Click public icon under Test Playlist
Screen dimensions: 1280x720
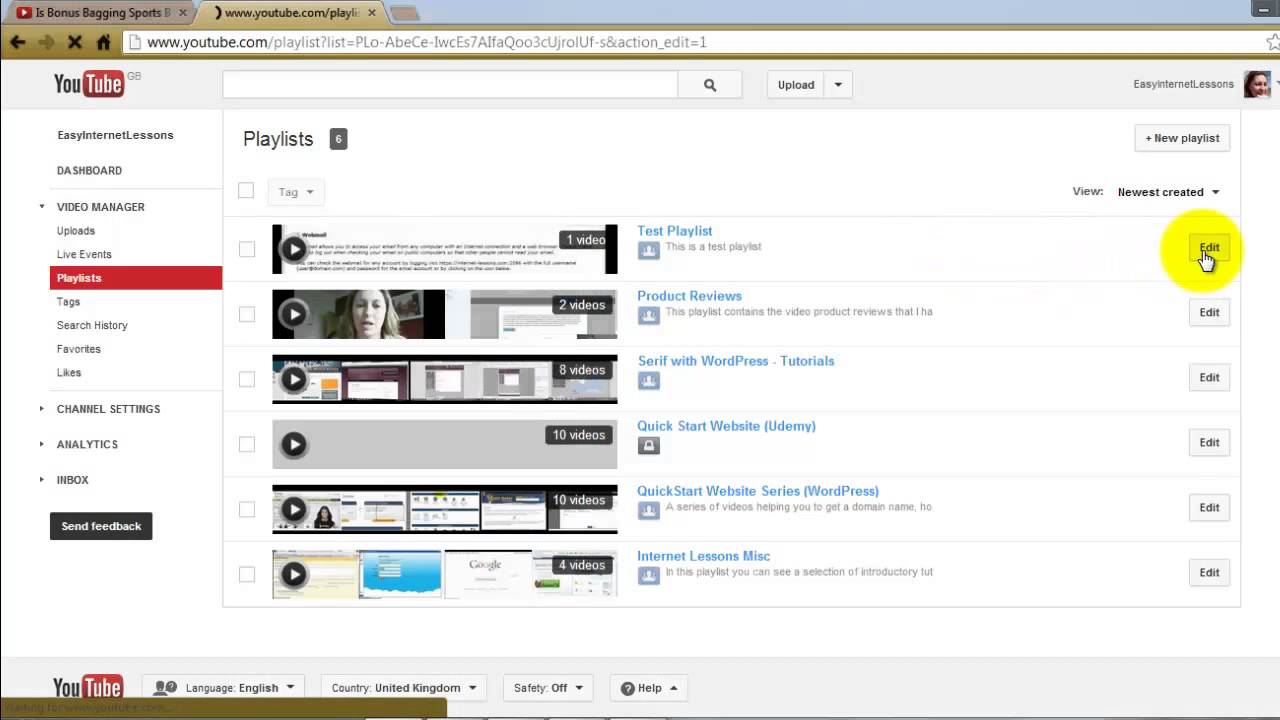click(x=649, y=250)
